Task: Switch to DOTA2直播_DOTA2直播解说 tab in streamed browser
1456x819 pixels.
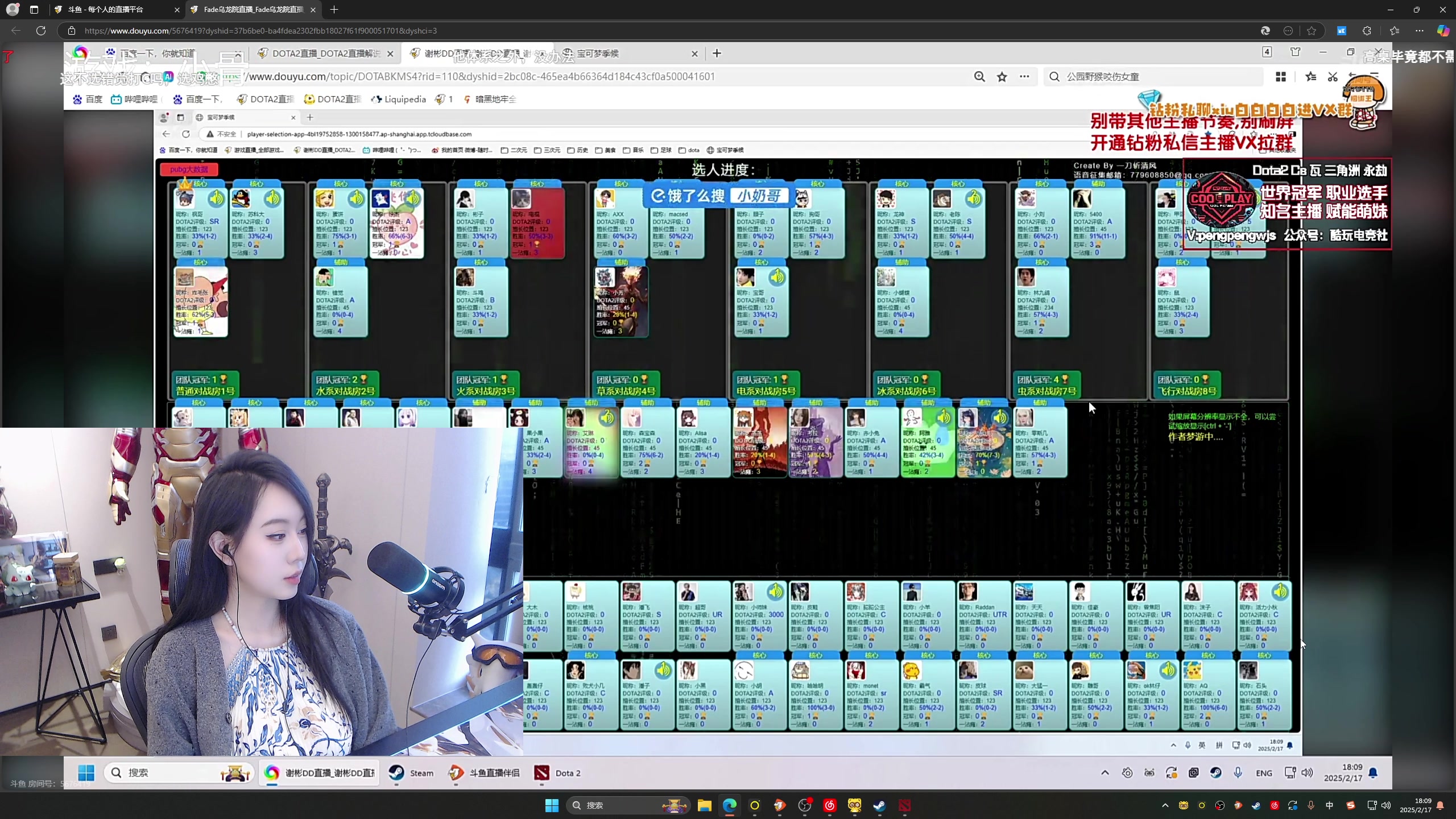Action: [325, 53]
